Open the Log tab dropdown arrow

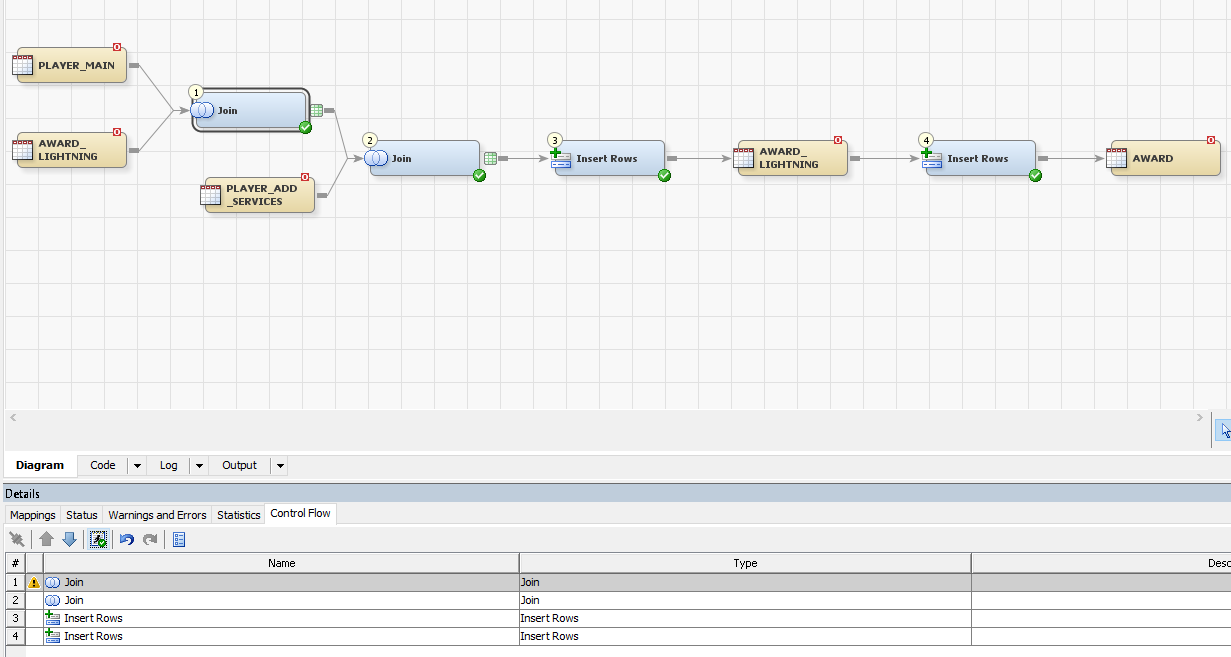point(198,465)
